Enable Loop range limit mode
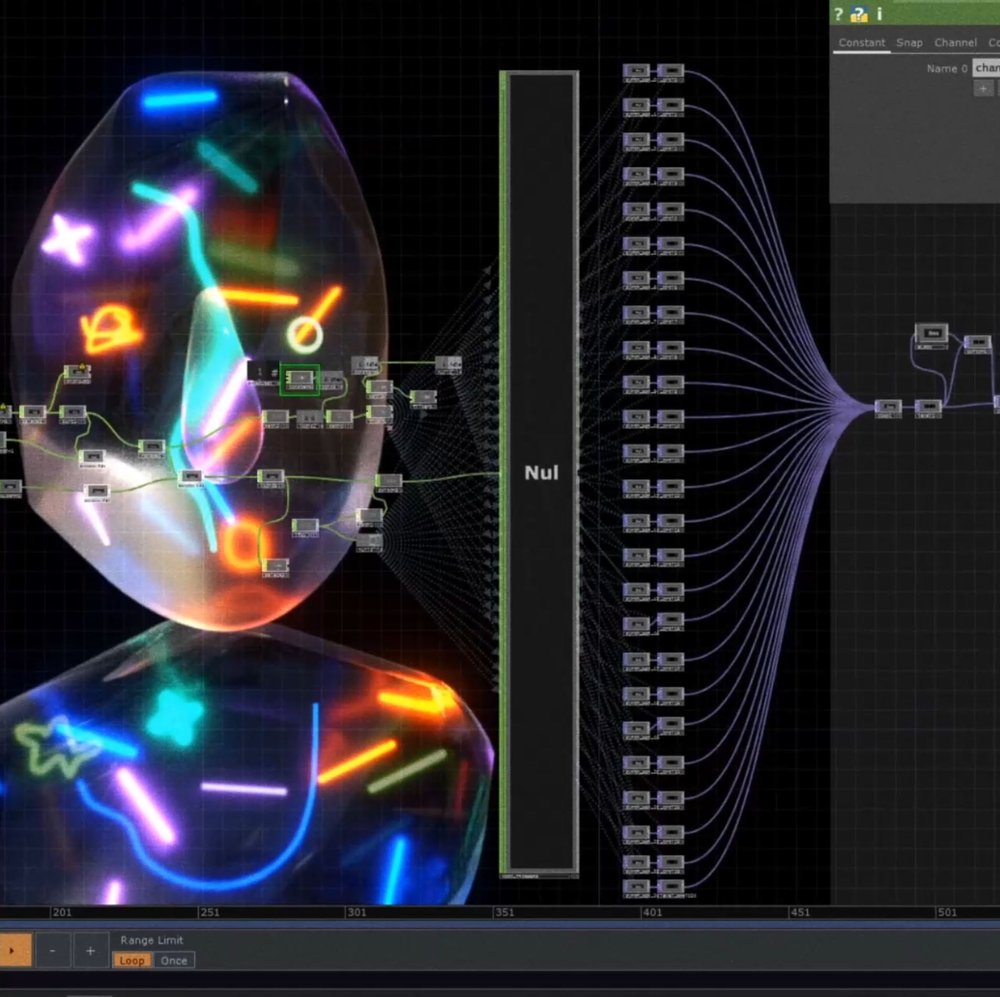Screen dimensions: 1000x997 (131, 960)
